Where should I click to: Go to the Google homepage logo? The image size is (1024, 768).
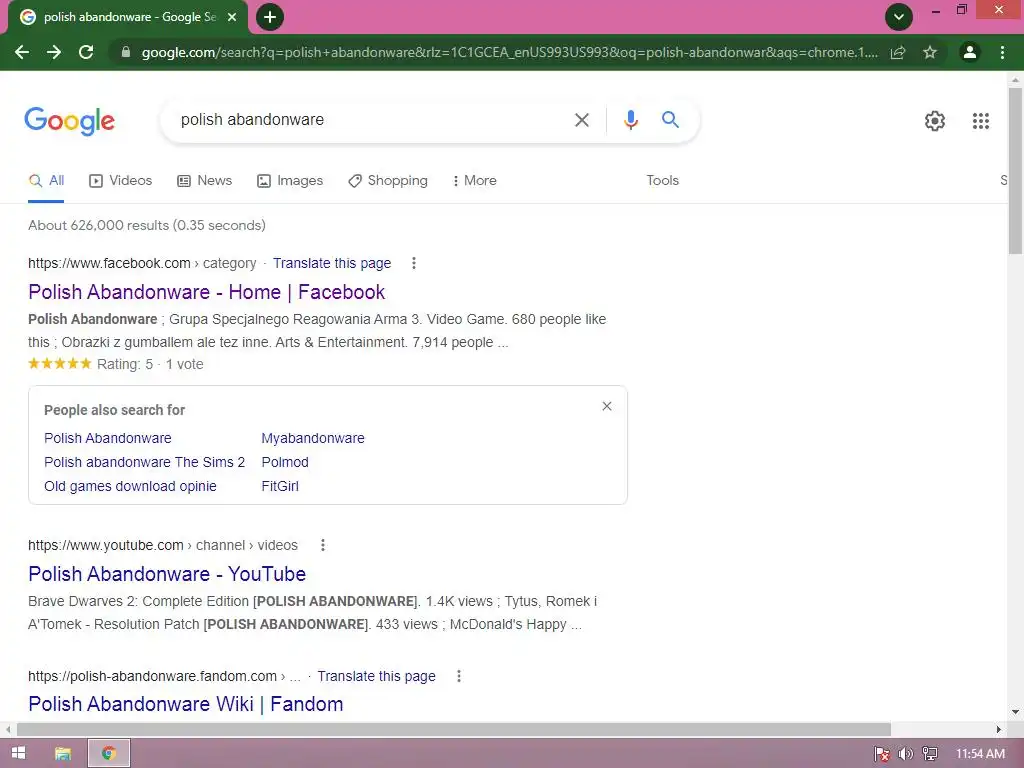(x=69, y=121)
